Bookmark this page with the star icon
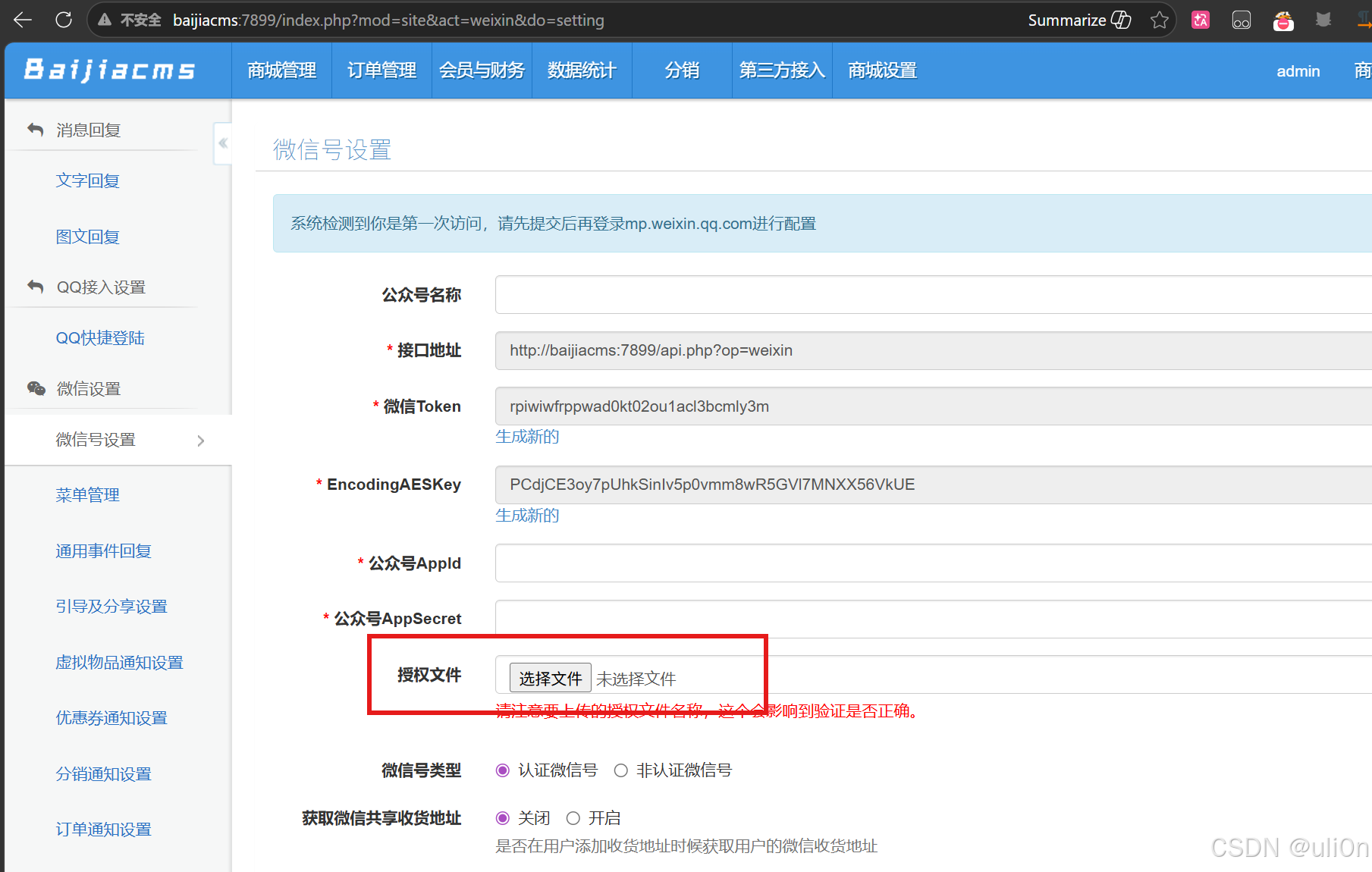 1159,20
